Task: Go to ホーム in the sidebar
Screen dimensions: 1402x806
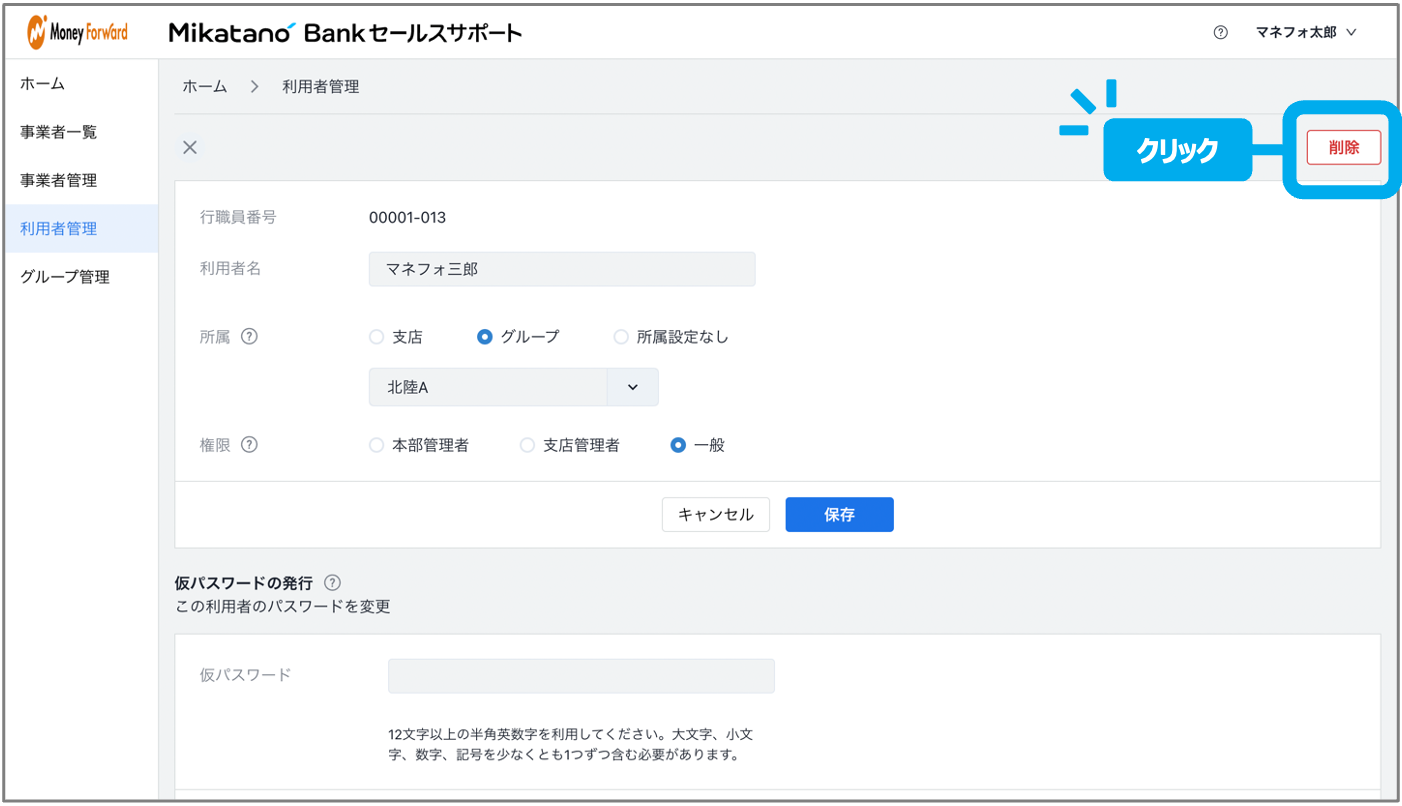Action: pos(80,84)
